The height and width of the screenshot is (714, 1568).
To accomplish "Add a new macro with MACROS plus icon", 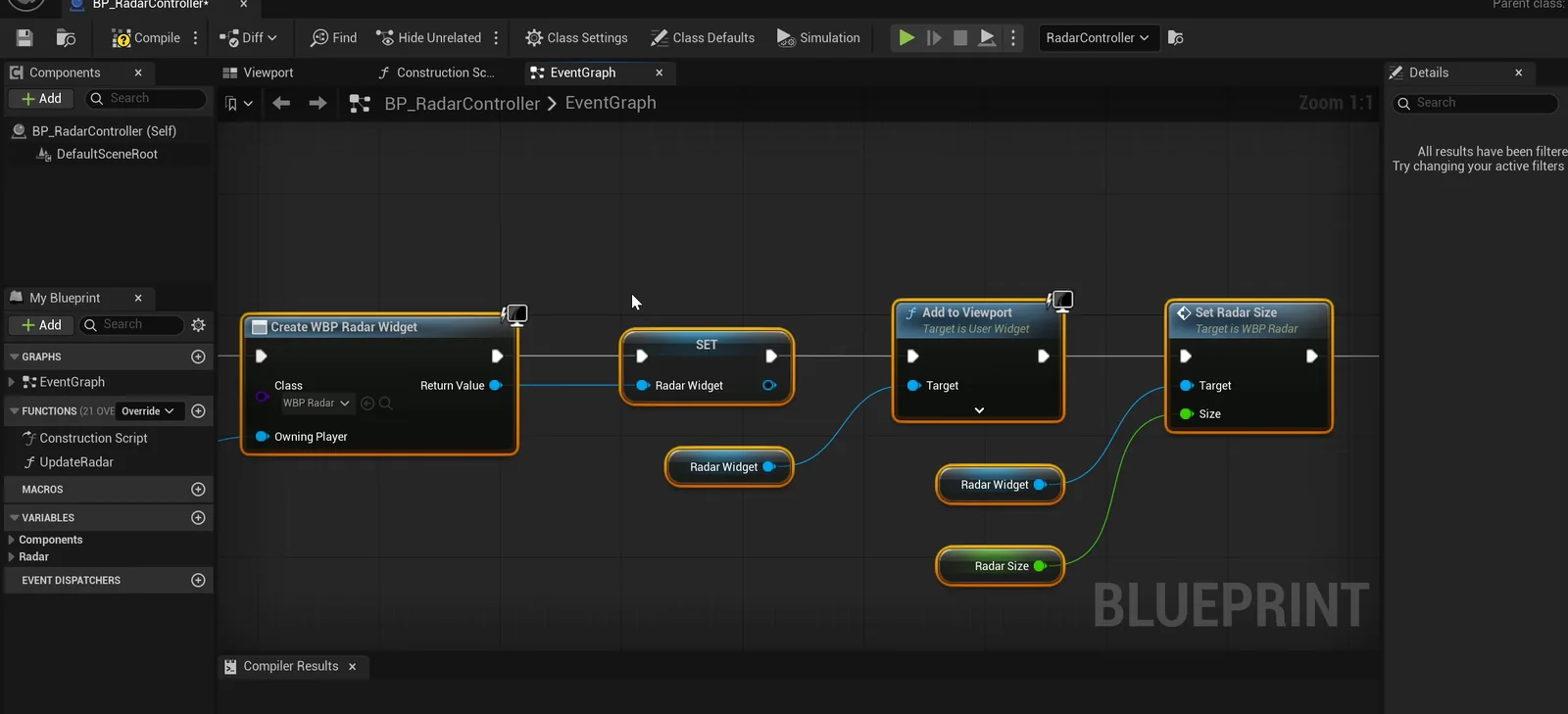I will coord(198,490).
